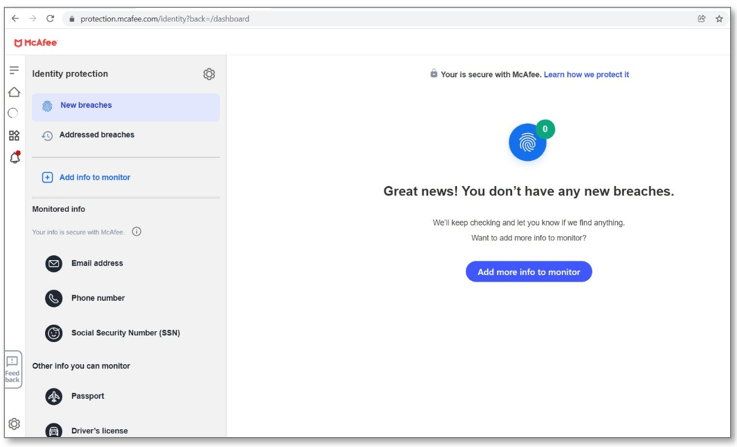
Task: Go to Home via house icon
Action: coord(14,92)
